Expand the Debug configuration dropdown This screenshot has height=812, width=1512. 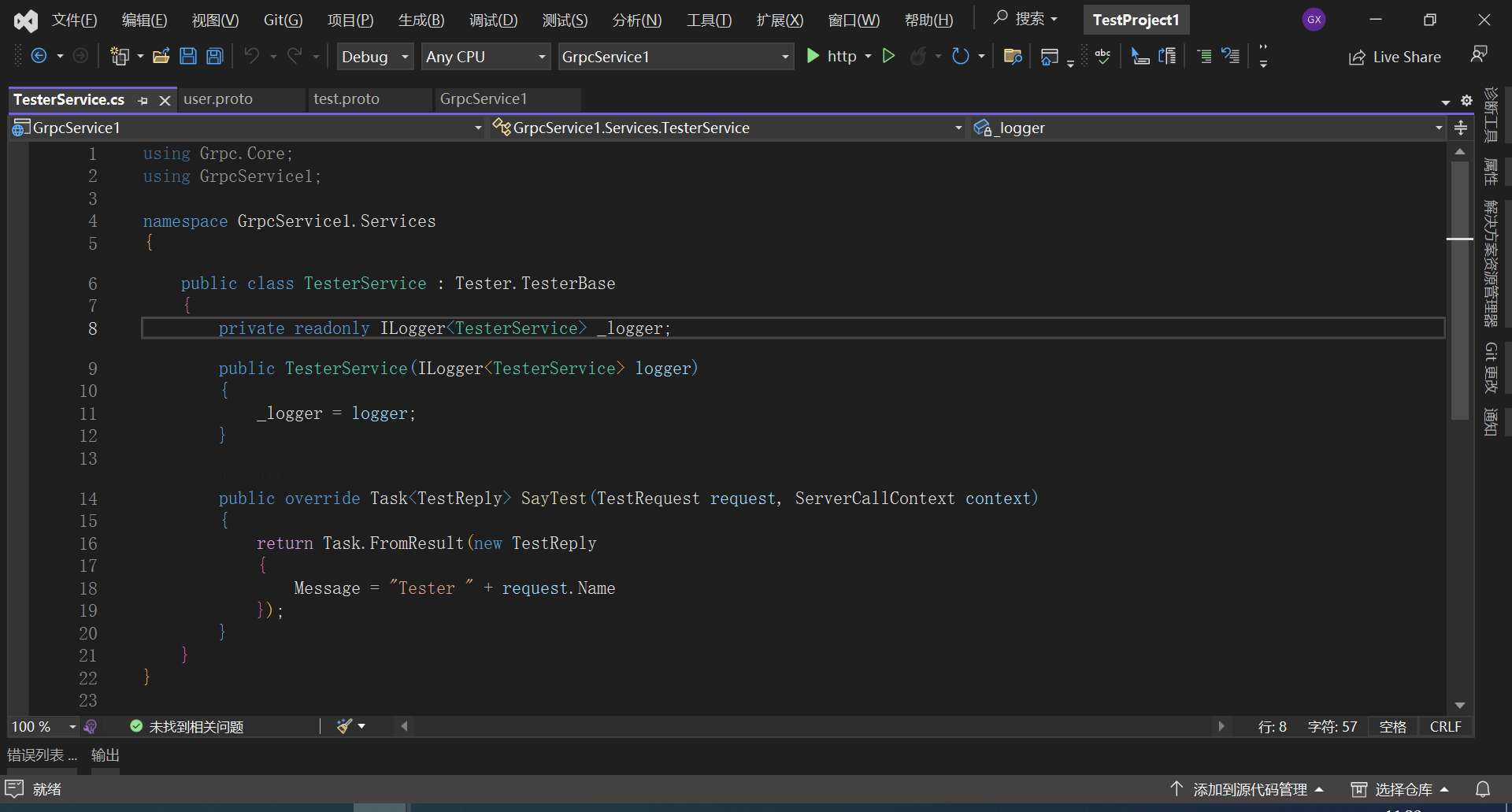375,57
